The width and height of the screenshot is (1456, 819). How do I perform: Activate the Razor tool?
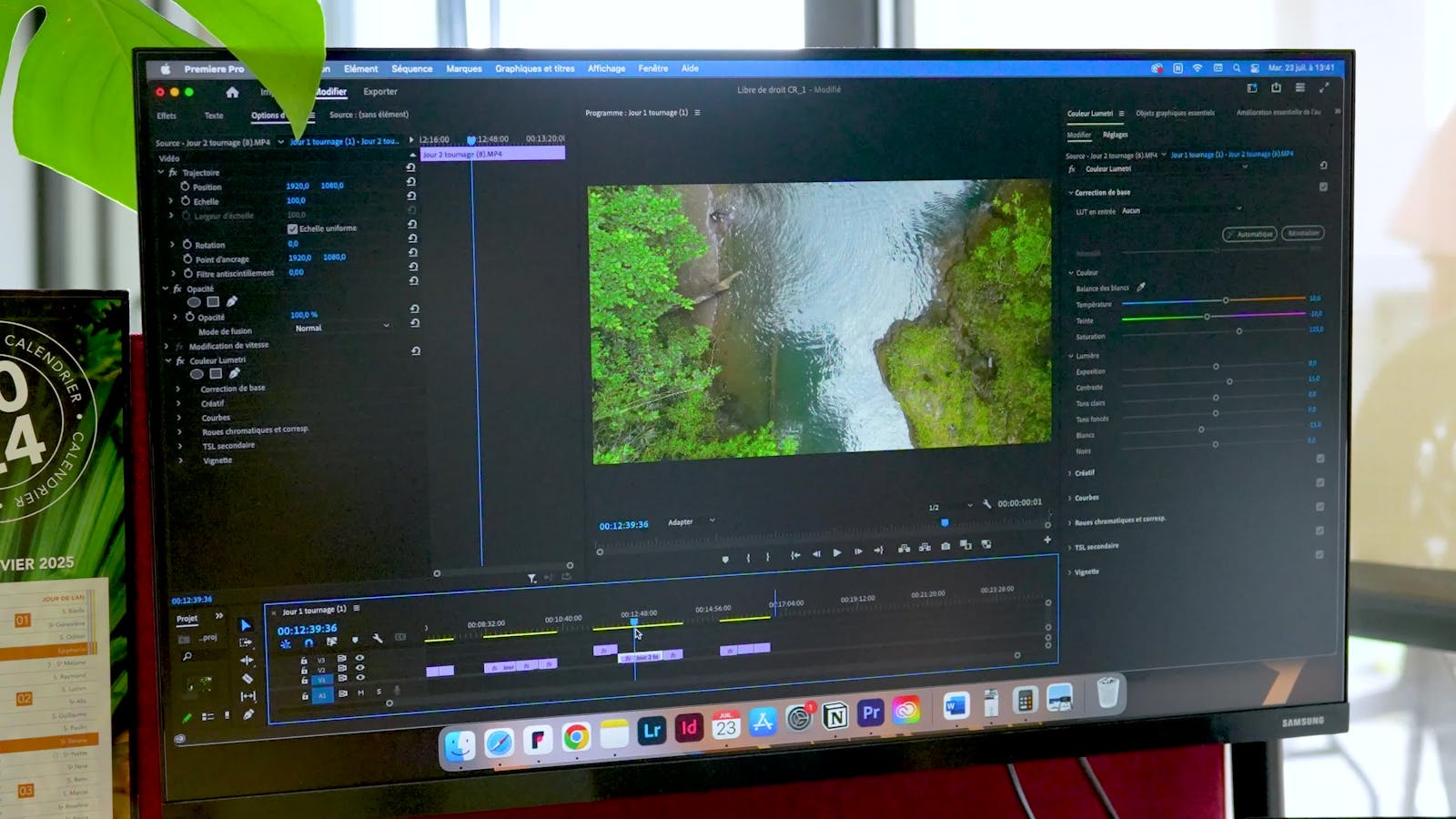click(x=246, y=678)
